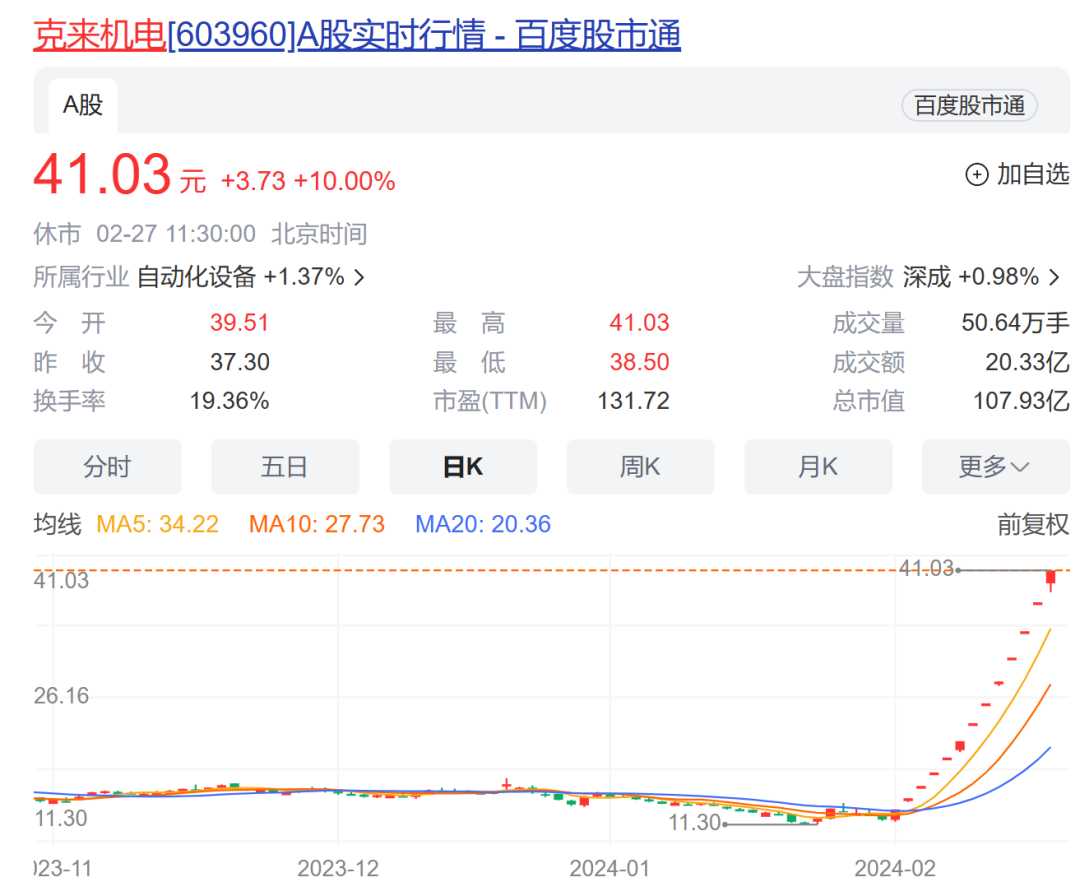This screenshot has width=1080, height=882.
Task: Add the stock via the 加自选 label
Action: coord(1033,174)
